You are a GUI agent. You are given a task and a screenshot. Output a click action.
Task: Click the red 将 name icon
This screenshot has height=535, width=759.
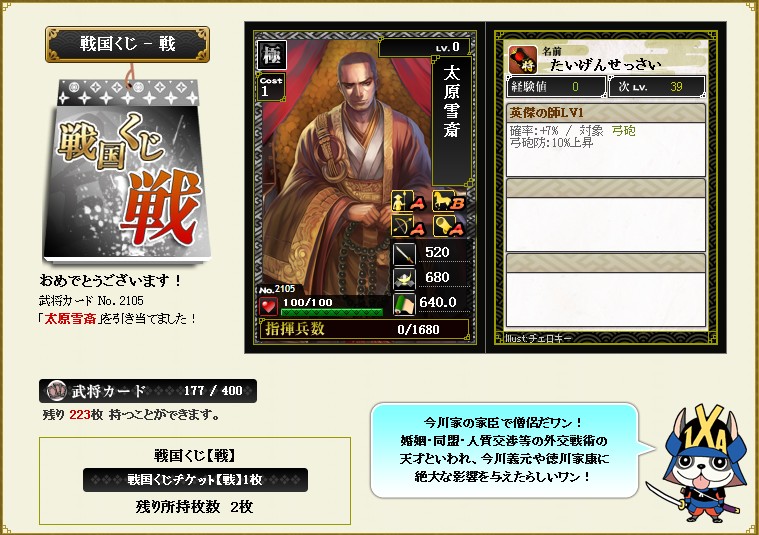click(x=523, y=60)
